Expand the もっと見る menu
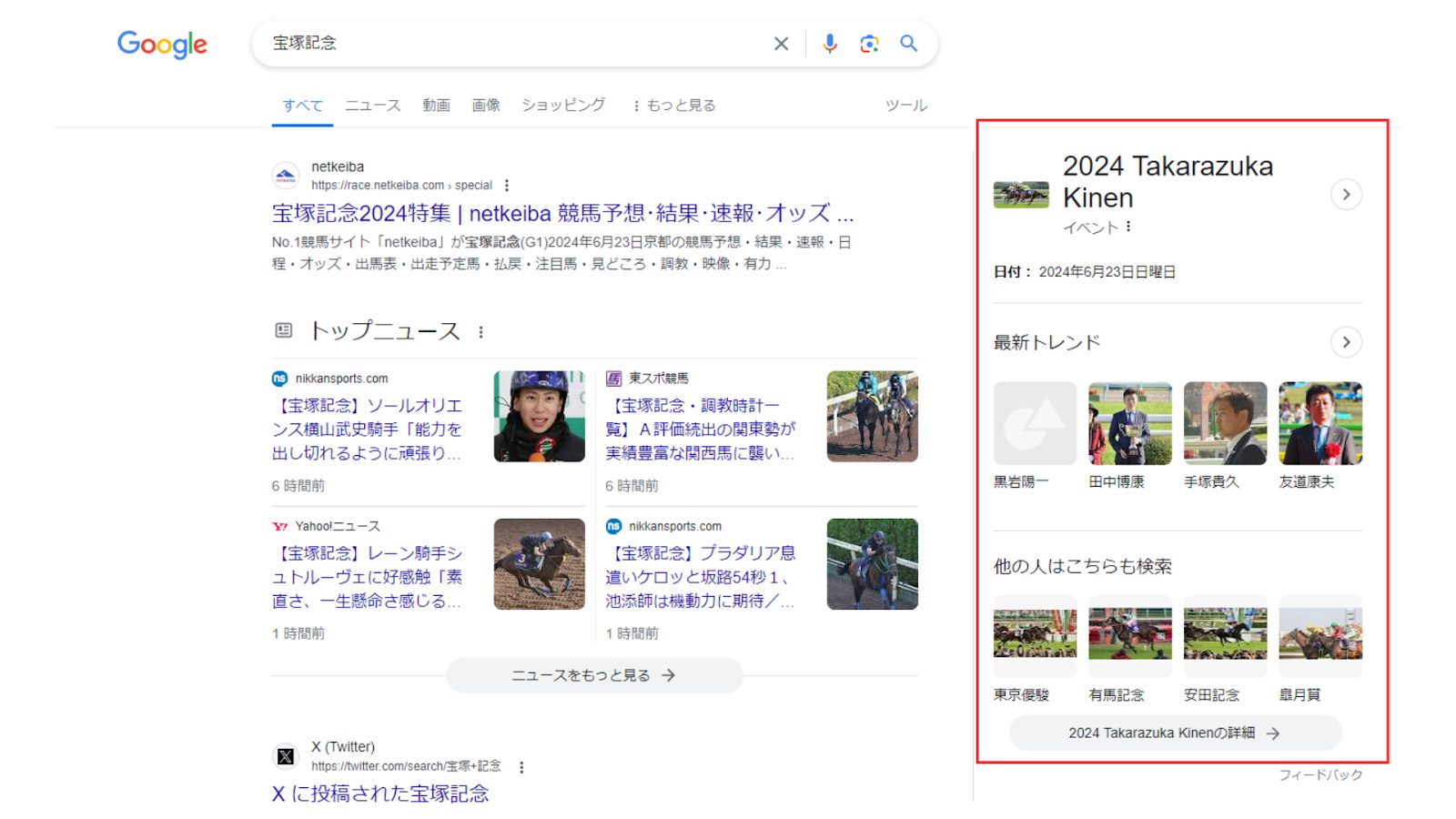This screenshot has height=819, width=1456. (674, 106)
